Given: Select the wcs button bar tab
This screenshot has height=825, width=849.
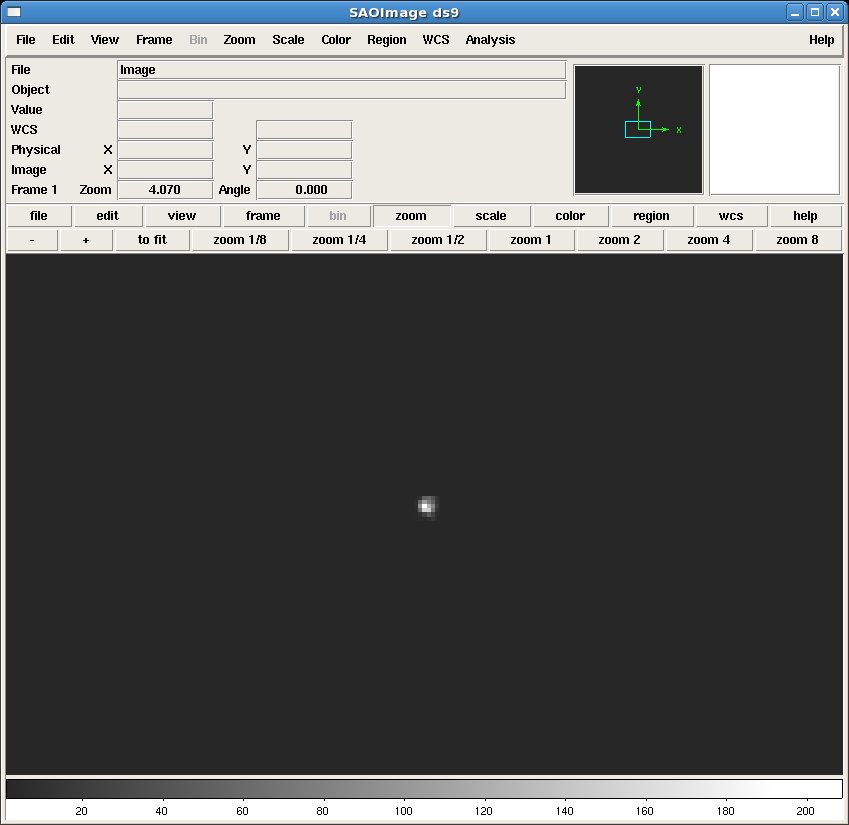Looking at the screenshot, I should pyautogui.click(x=731, y=216).
